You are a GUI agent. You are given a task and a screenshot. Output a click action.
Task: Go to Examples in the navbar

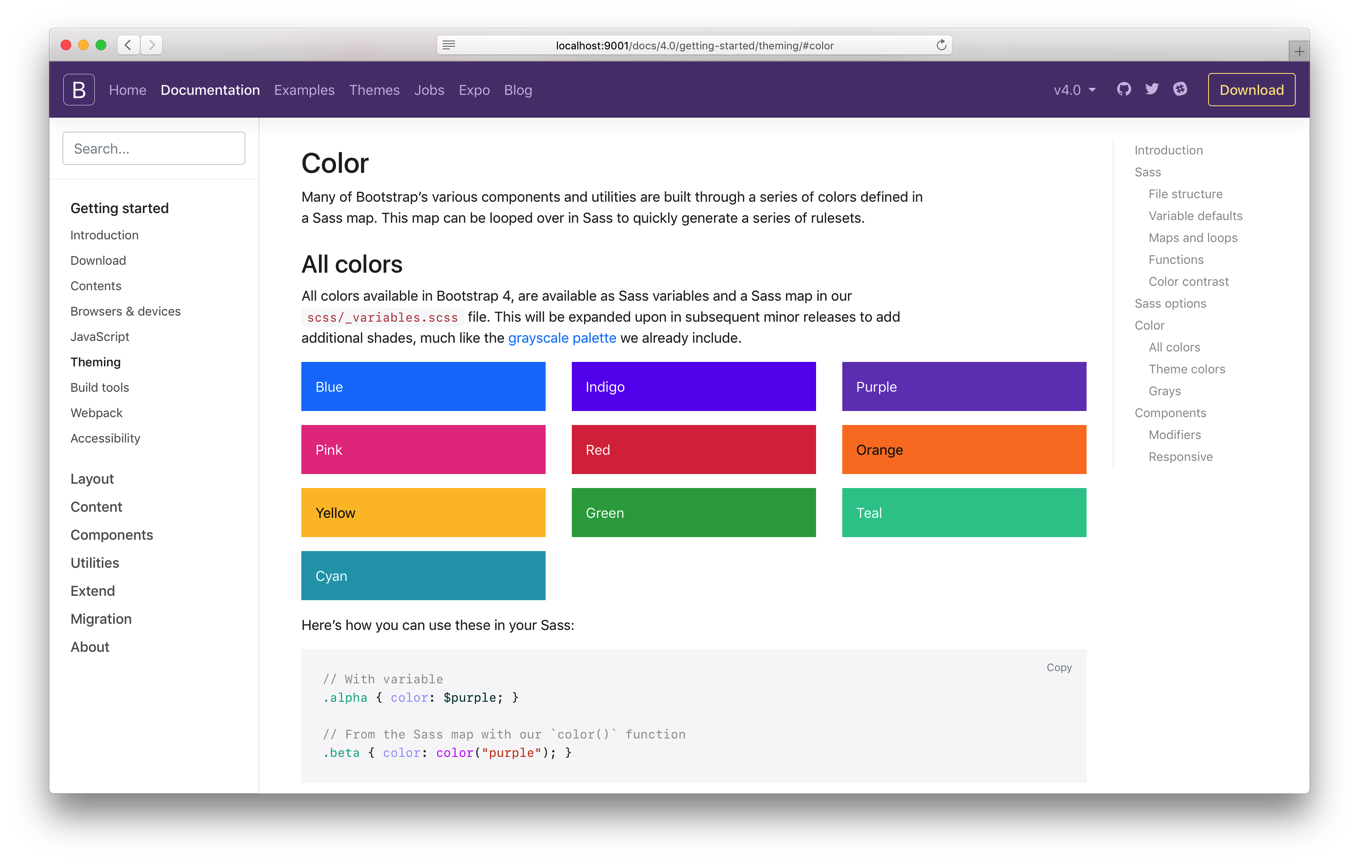pos(304,90)
